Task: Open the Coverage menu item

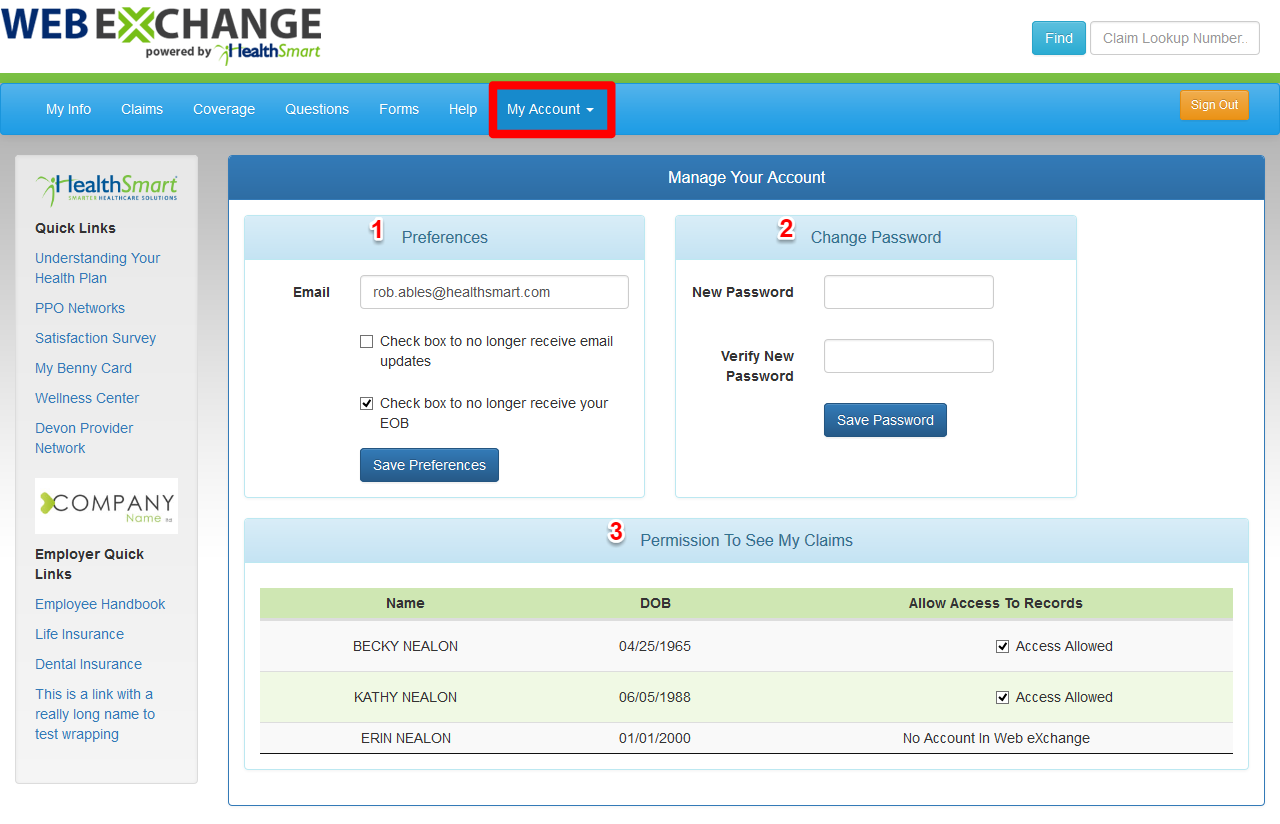Action: coord(224,109)
